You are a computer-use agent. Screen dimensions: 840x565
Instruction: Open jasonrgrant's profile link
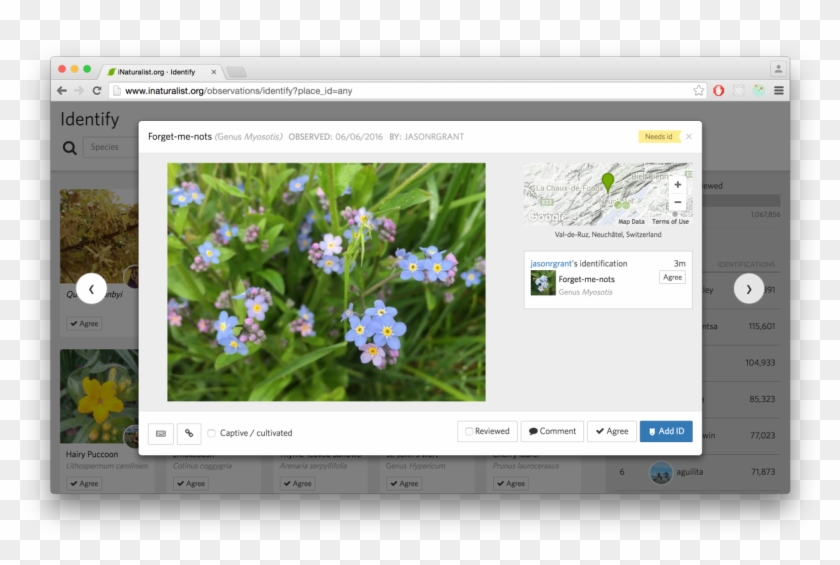tap(548, 263)
